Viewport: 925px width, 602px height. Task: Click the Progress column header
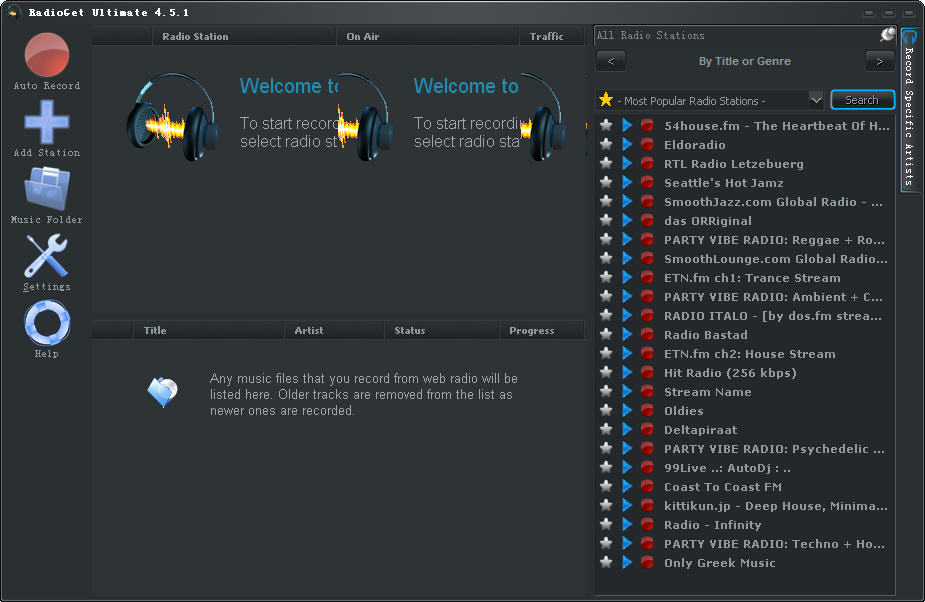tap(532, 330)
